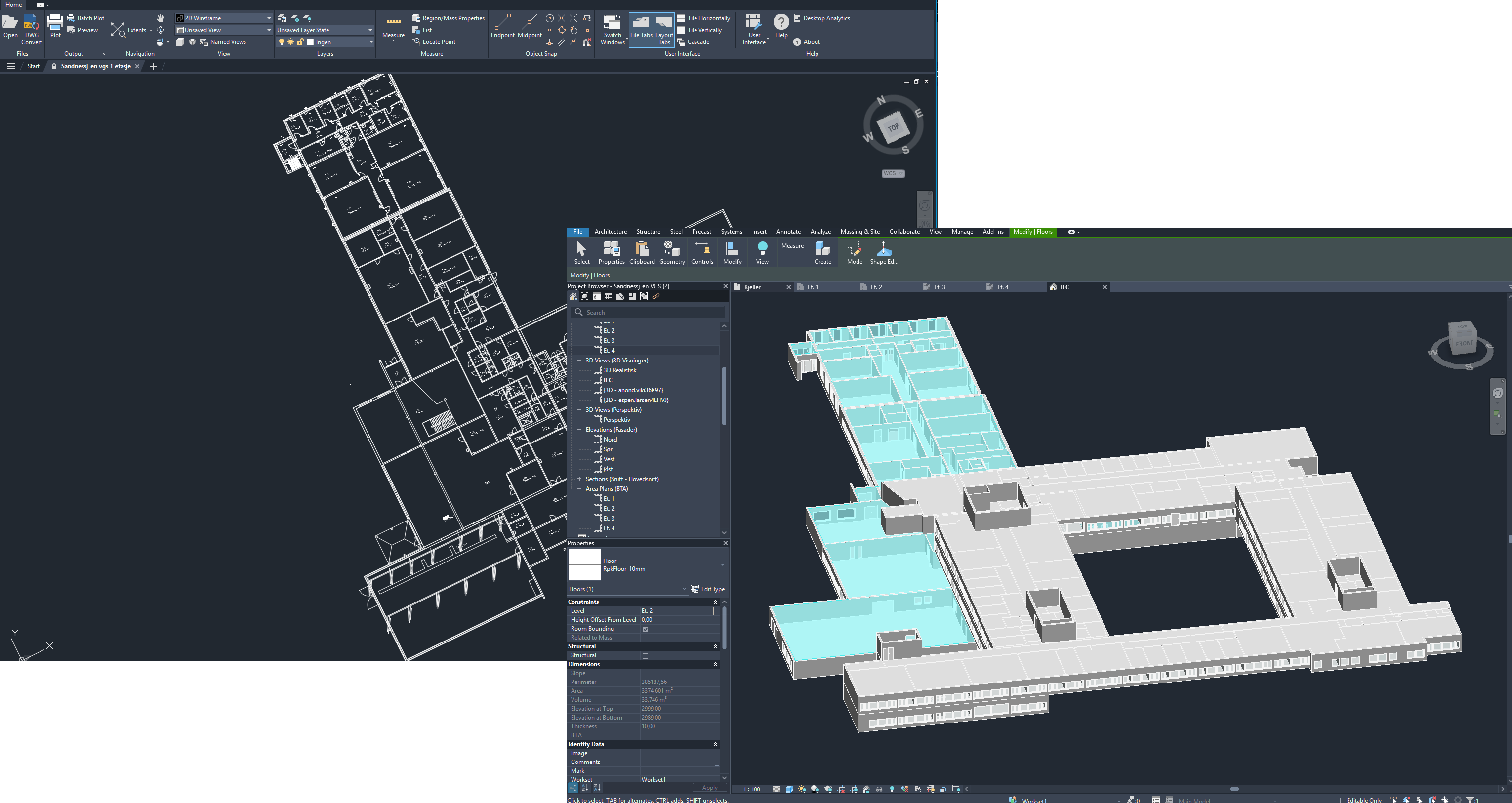
Task: Click the 1 : 100 view scale
Action: [751, 789]
